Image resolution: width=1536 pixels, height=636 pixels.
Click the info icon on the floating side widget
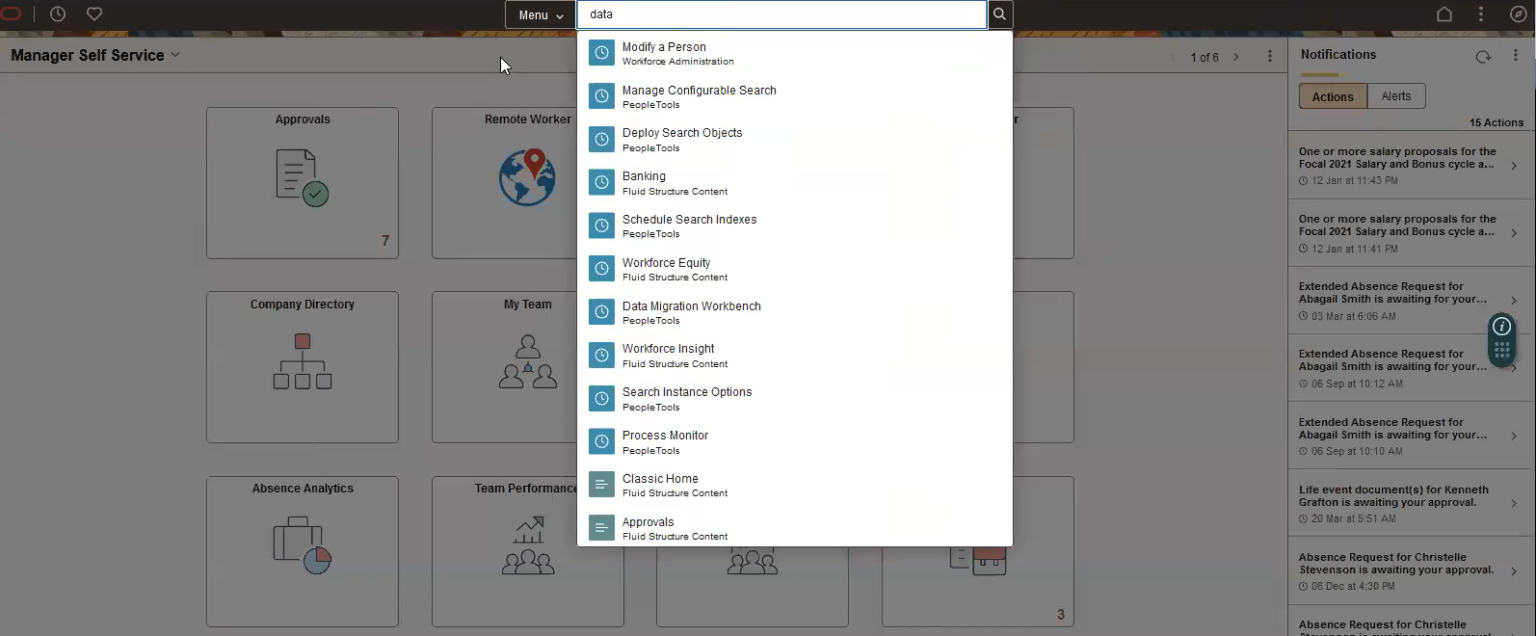(x=1501, y=327)
